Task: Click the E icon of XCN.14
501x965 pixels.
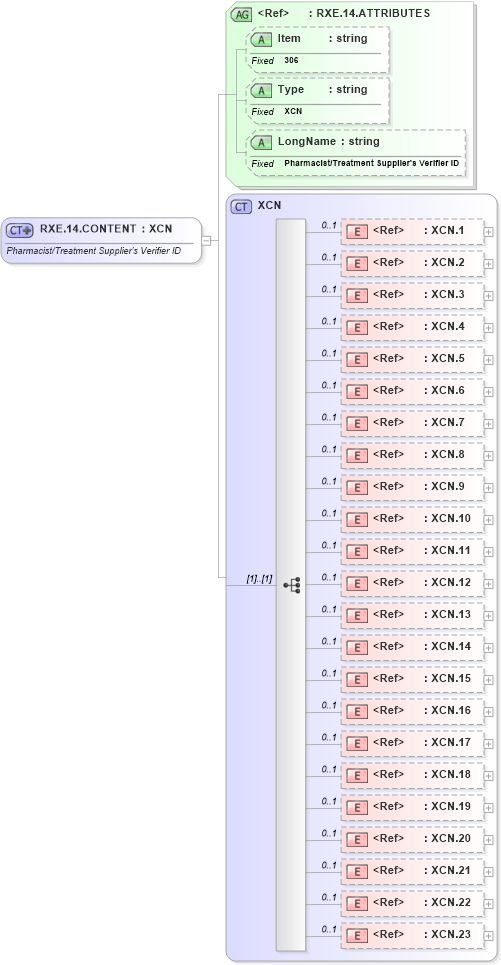Action: [357, 647]
